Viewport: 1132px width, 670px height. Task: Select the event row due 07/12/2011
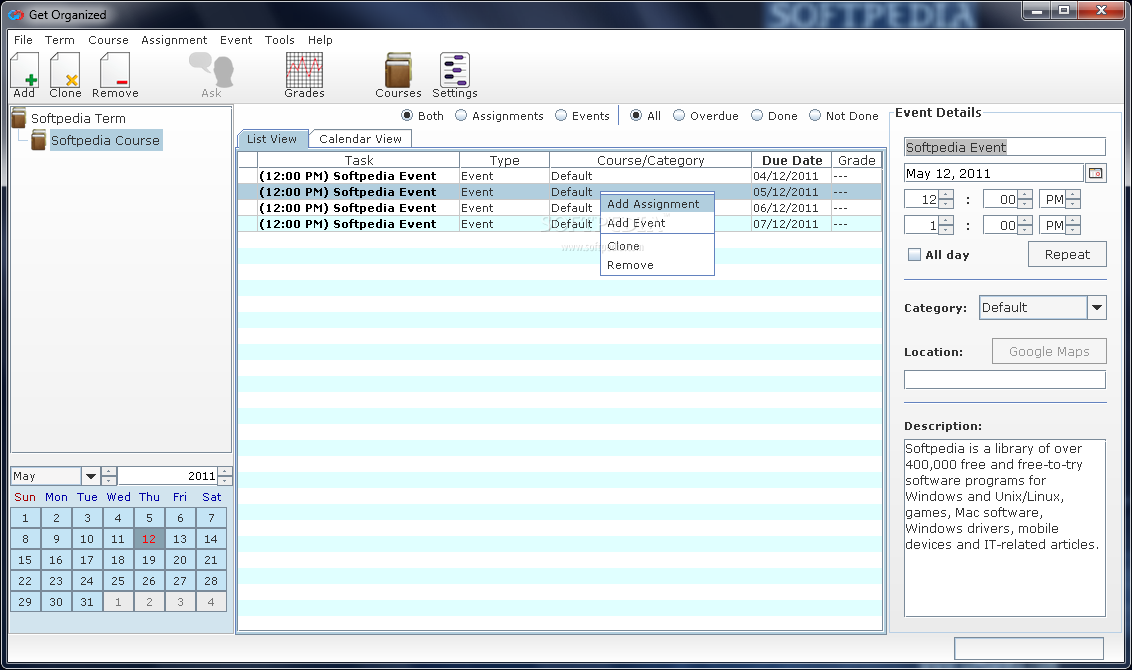point(560,224)
